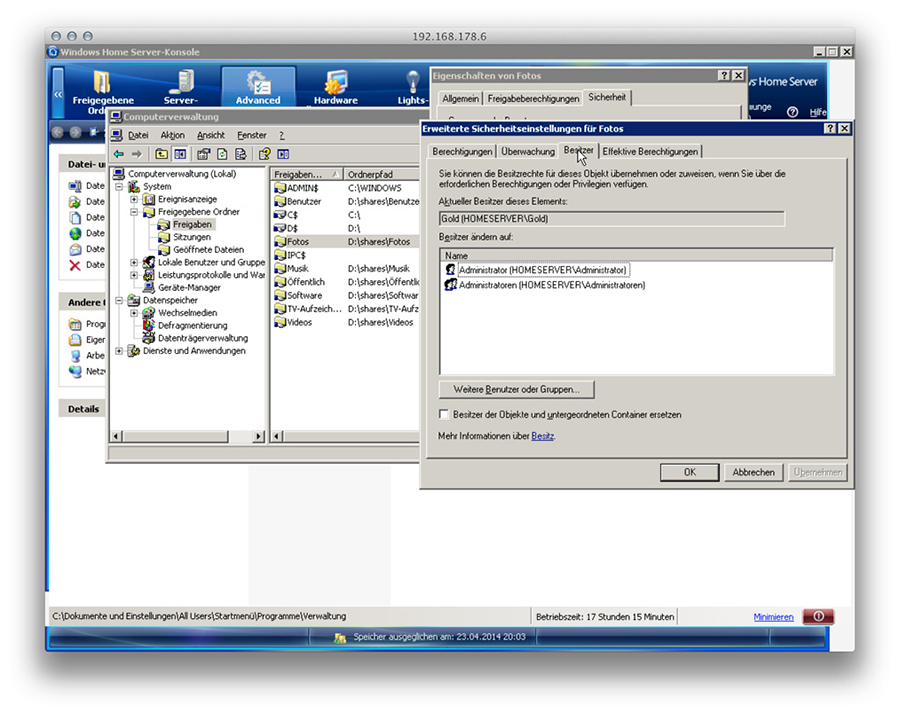Open the Advanced tab icon in console
The width and height of the screenshot is (900, 714).
click(x=258, y=85)
